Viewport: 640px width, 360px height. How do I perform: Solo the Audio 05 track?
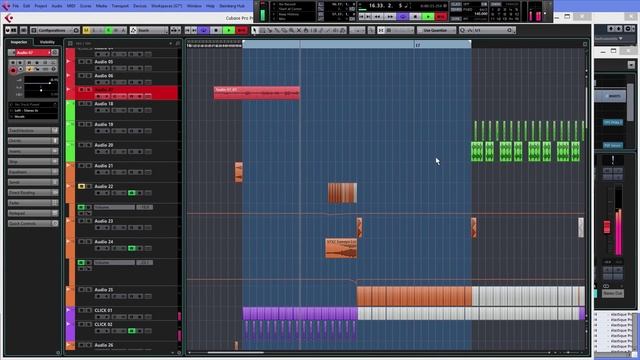[89, 62]
